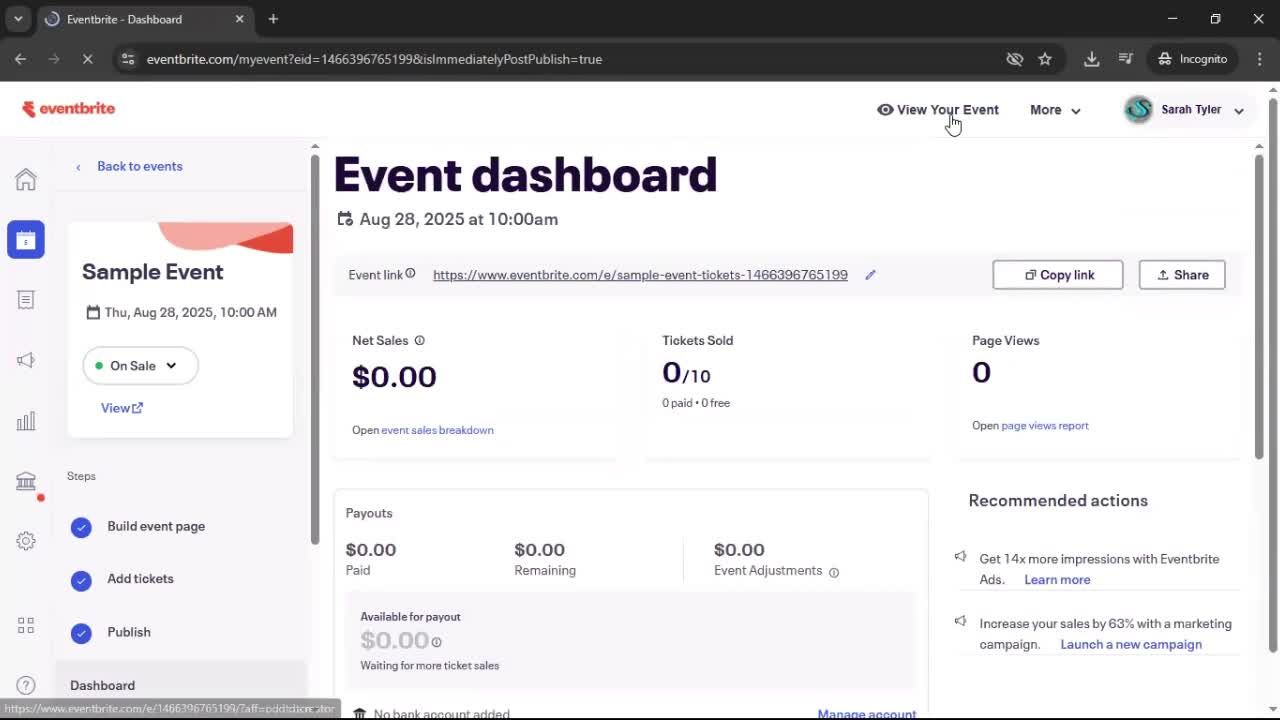Open the Dashboard item in sidebar

[x=180, y=685]
